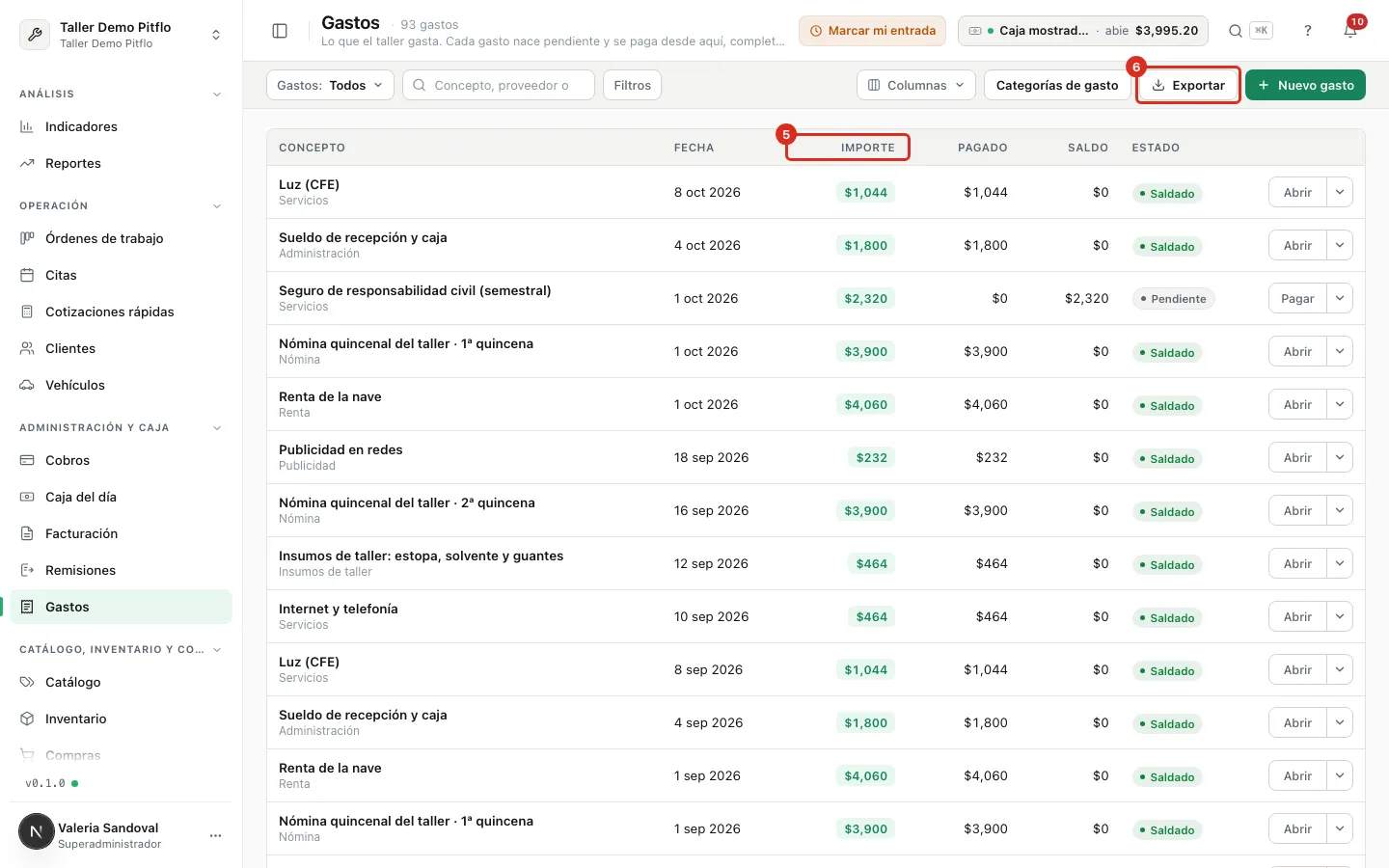Open the search magnifier icon
Screen dimensions: 1389x868
pos(1236,31)
